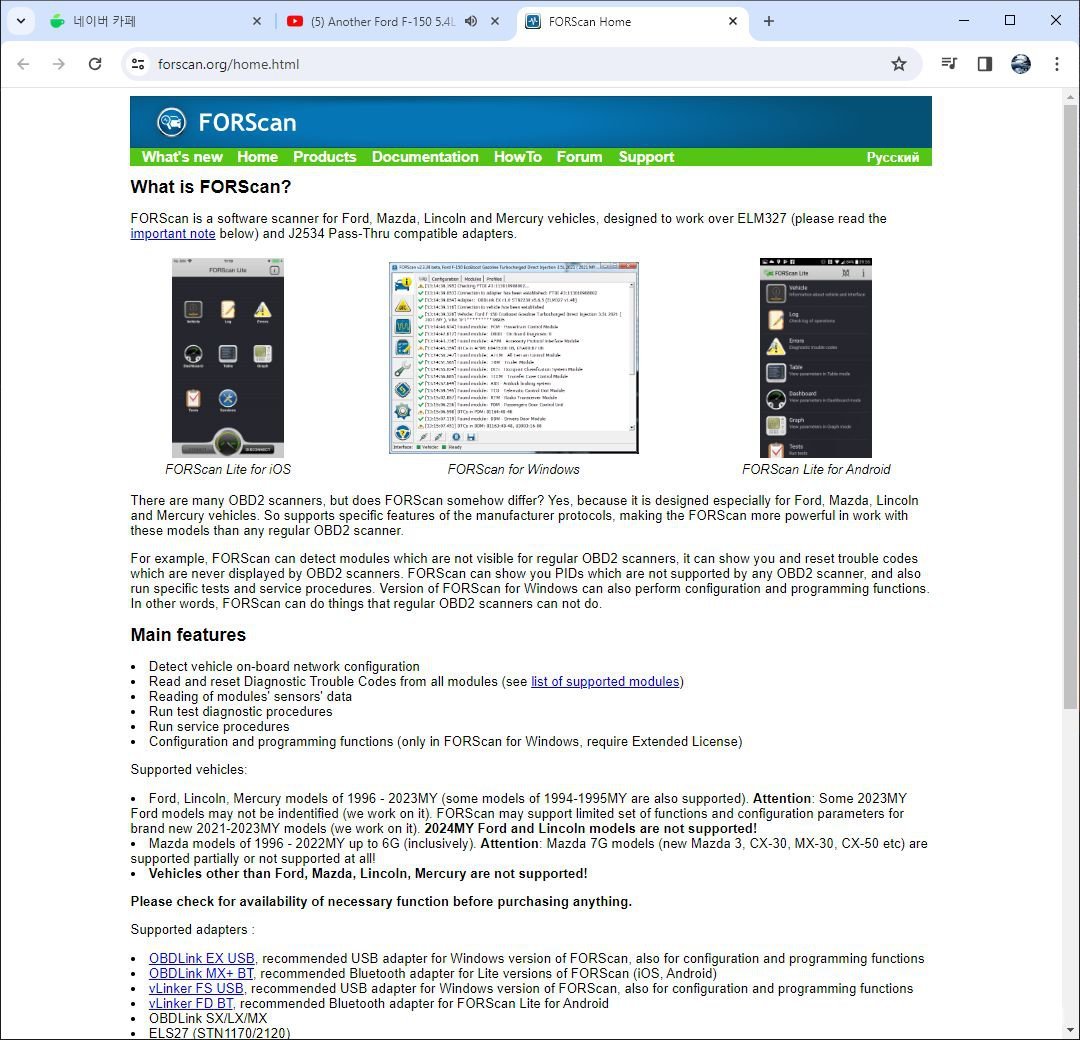Click the 'Supported vehicles:' label
Viewport: 1080px width, 1040px height.
tap(189, 769)
